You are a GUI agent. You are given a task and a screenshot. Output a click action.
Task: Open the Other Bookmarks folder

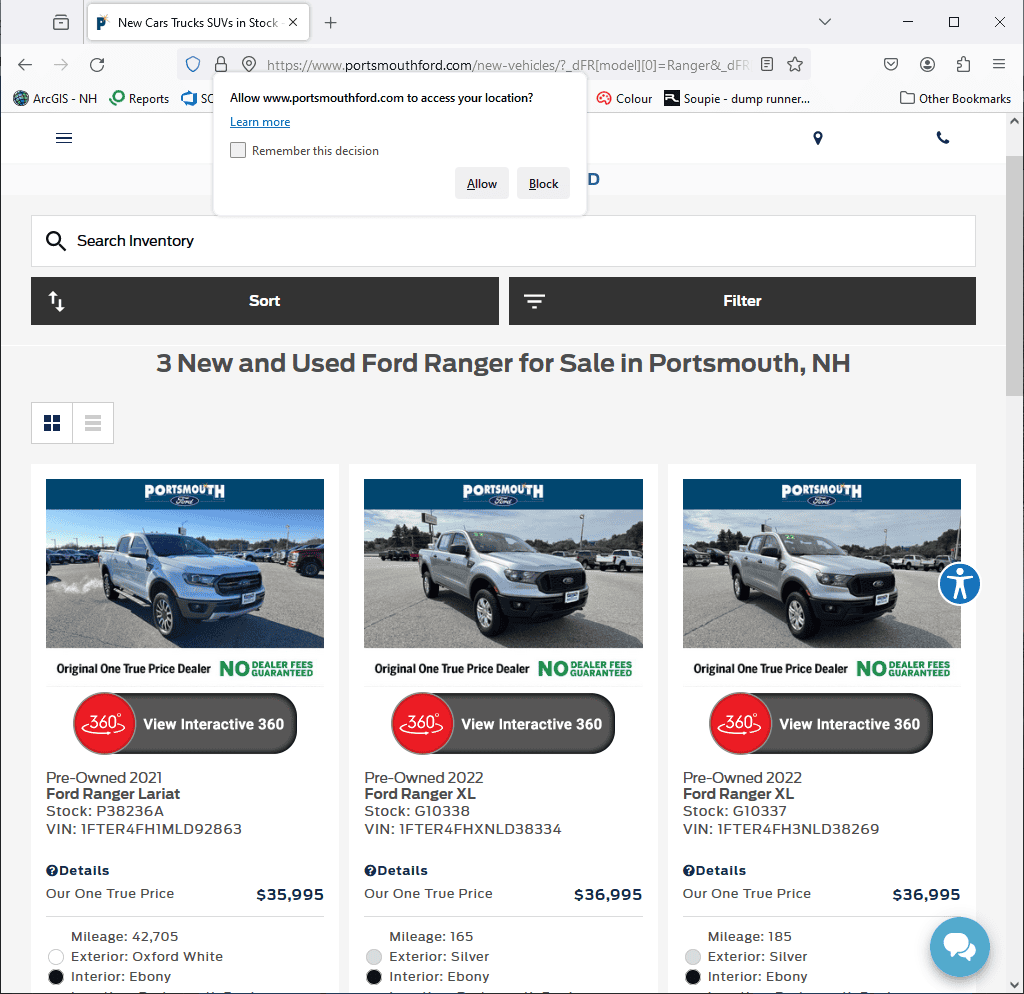click(955, 99)
